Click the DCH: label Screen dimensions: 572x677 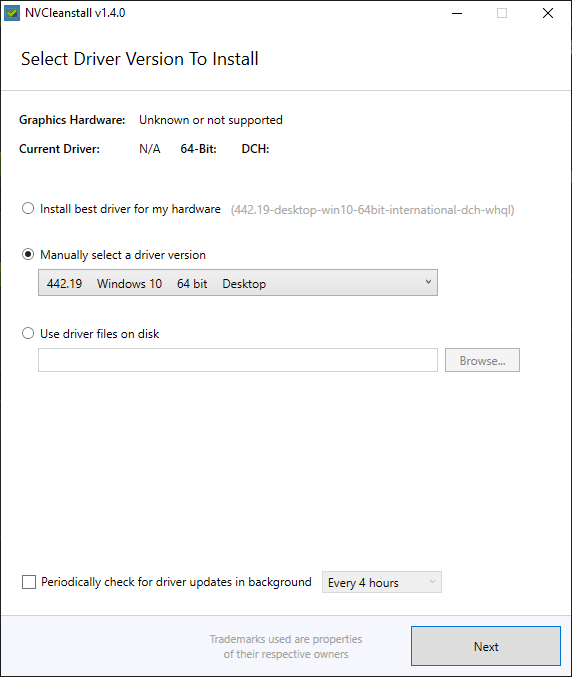(255, 149)
